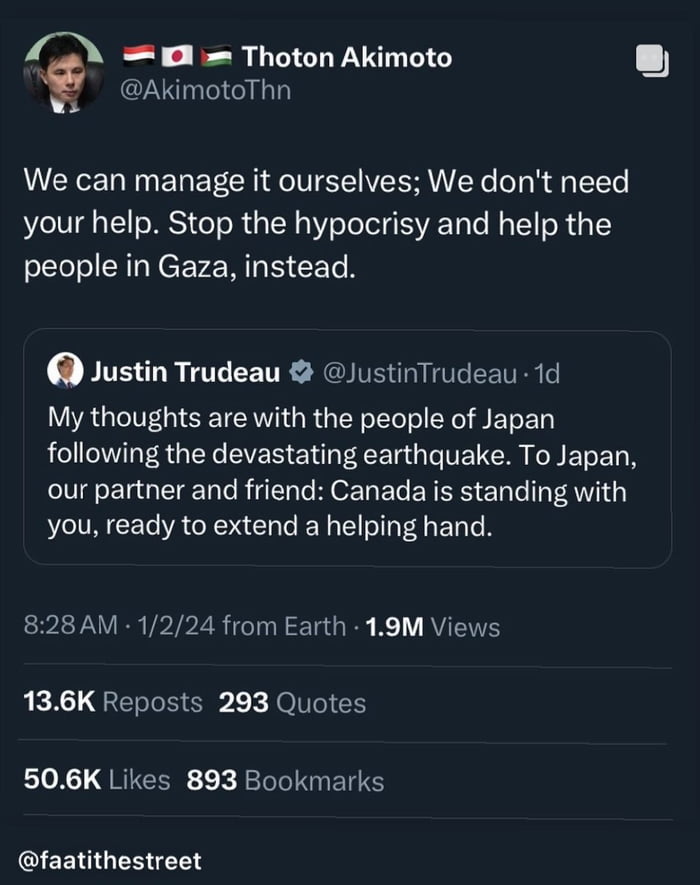This screenshot has height=885, width=700.
Task: Click the Japan flag emoji
Action: [179, 58]
